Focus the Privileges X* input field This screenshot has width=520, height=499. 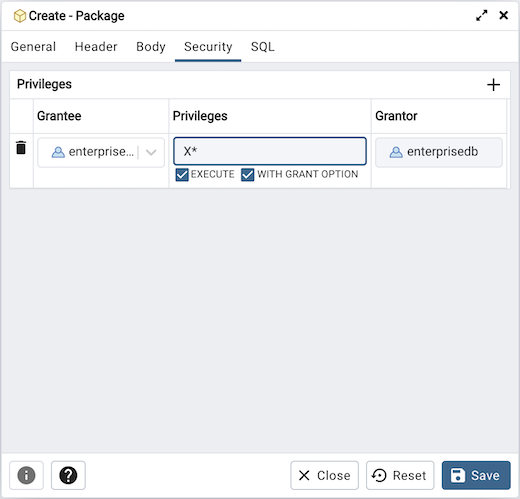click(x=270, y=151)
